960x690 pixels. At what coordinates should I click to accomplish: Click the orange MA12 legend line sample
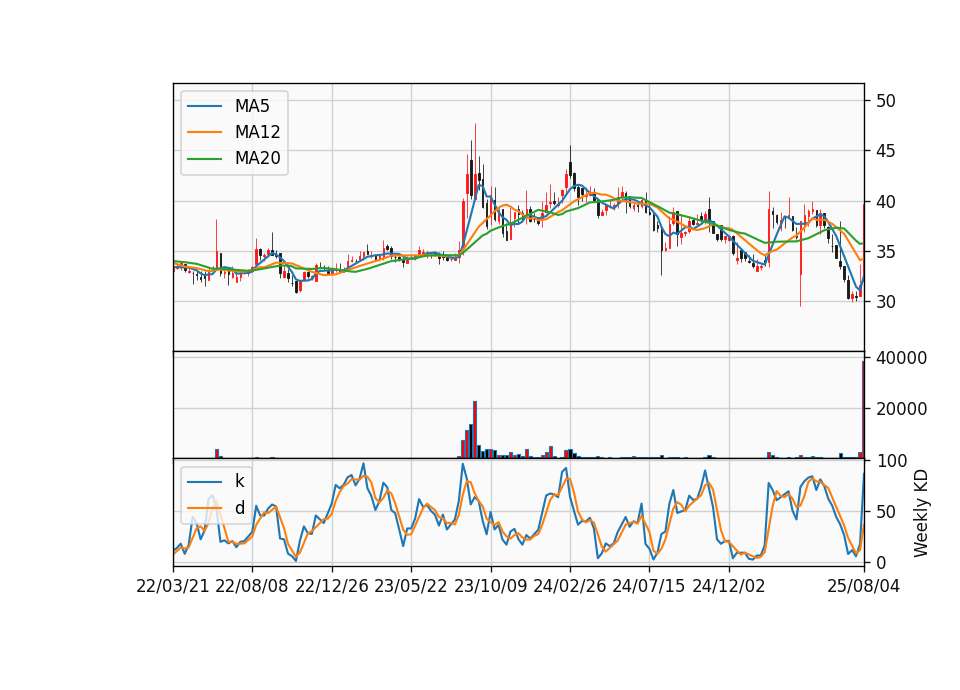tap(204, 132)
